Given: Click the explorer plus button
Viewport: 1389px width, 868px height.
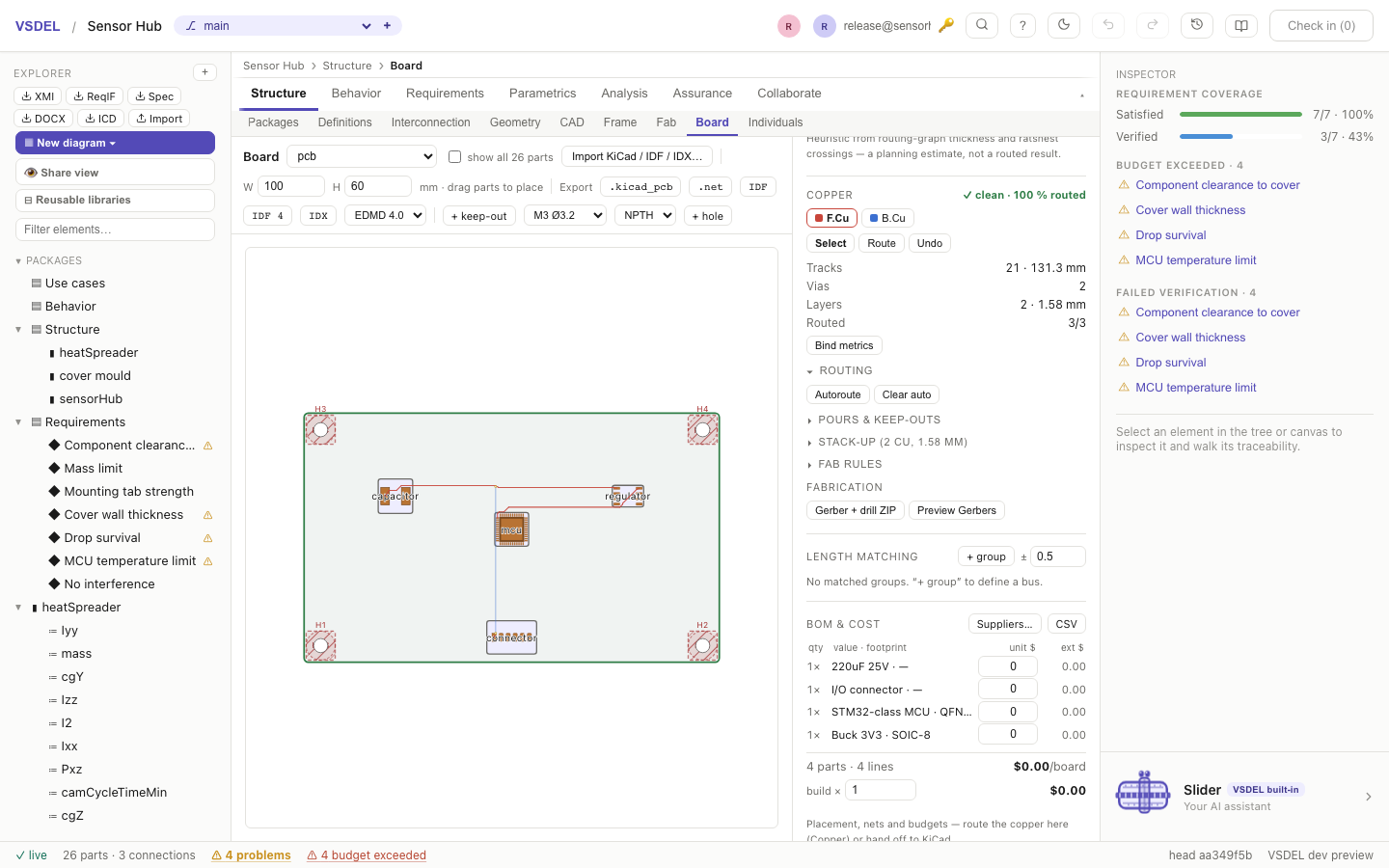Looking at the screenshot, I should pyautogui.click(x=204, y=72).
